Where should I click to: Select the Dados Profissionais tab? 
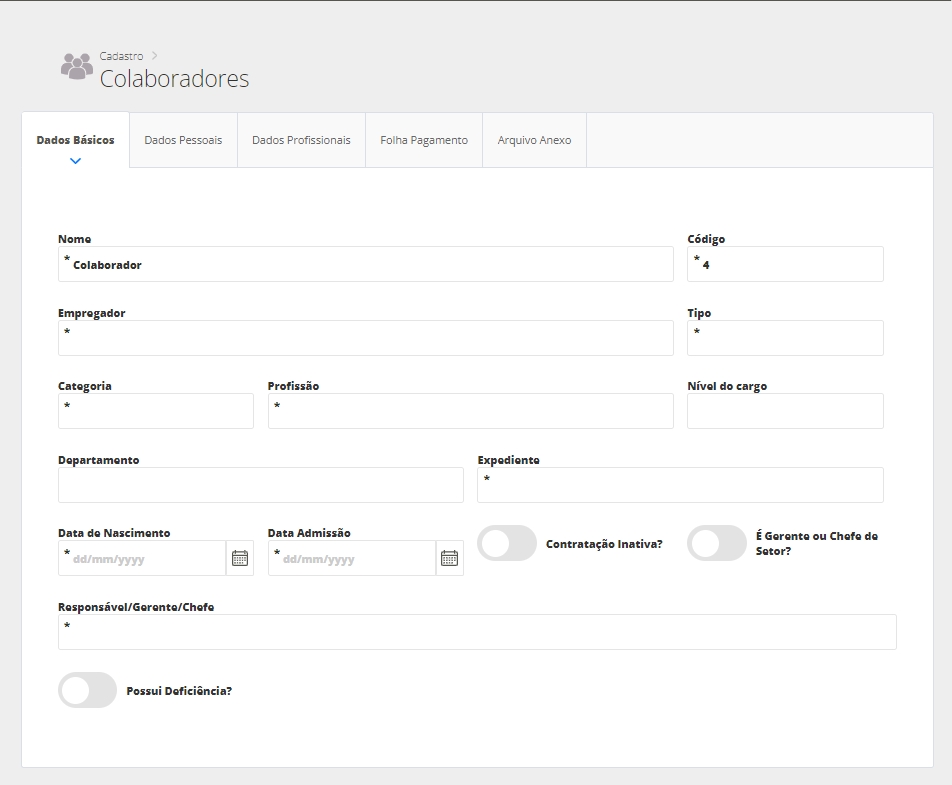[301, 140]
